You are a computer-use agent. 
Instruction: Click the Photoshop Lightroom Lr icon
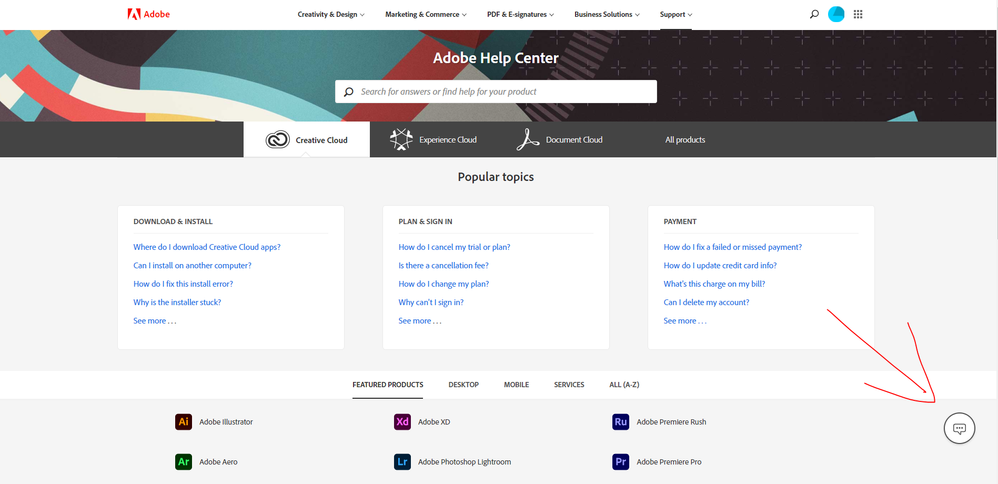click(402, 462)
